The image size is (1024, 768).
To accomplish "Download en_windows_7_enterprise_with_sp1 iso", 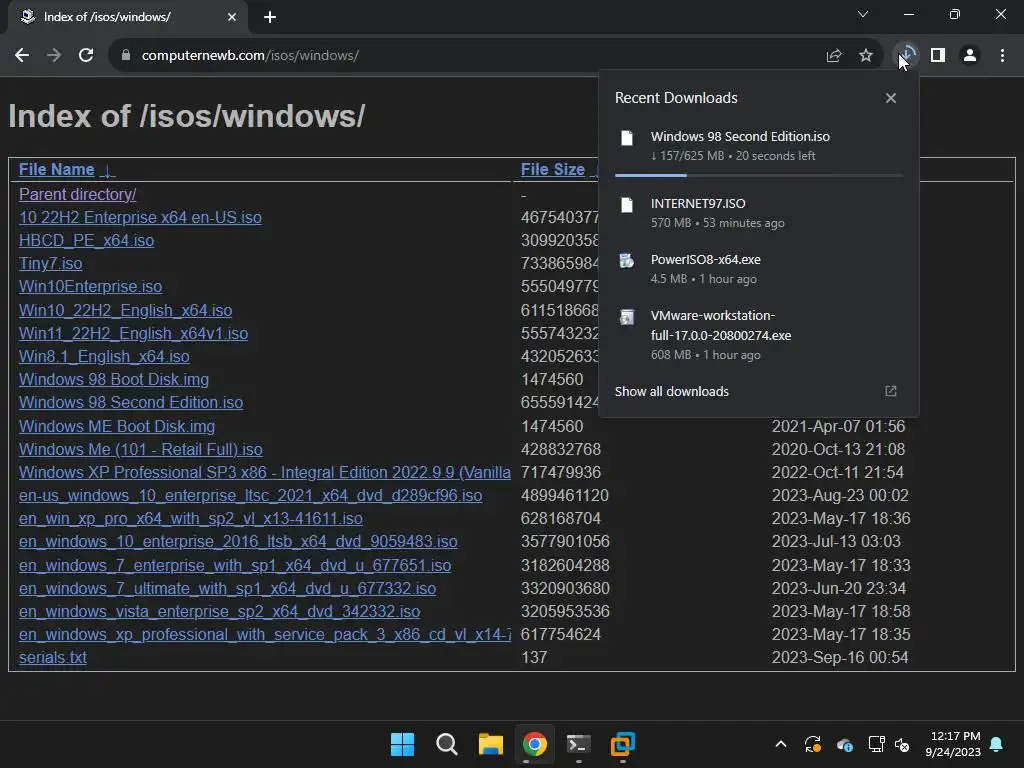I will click(235, 566).
